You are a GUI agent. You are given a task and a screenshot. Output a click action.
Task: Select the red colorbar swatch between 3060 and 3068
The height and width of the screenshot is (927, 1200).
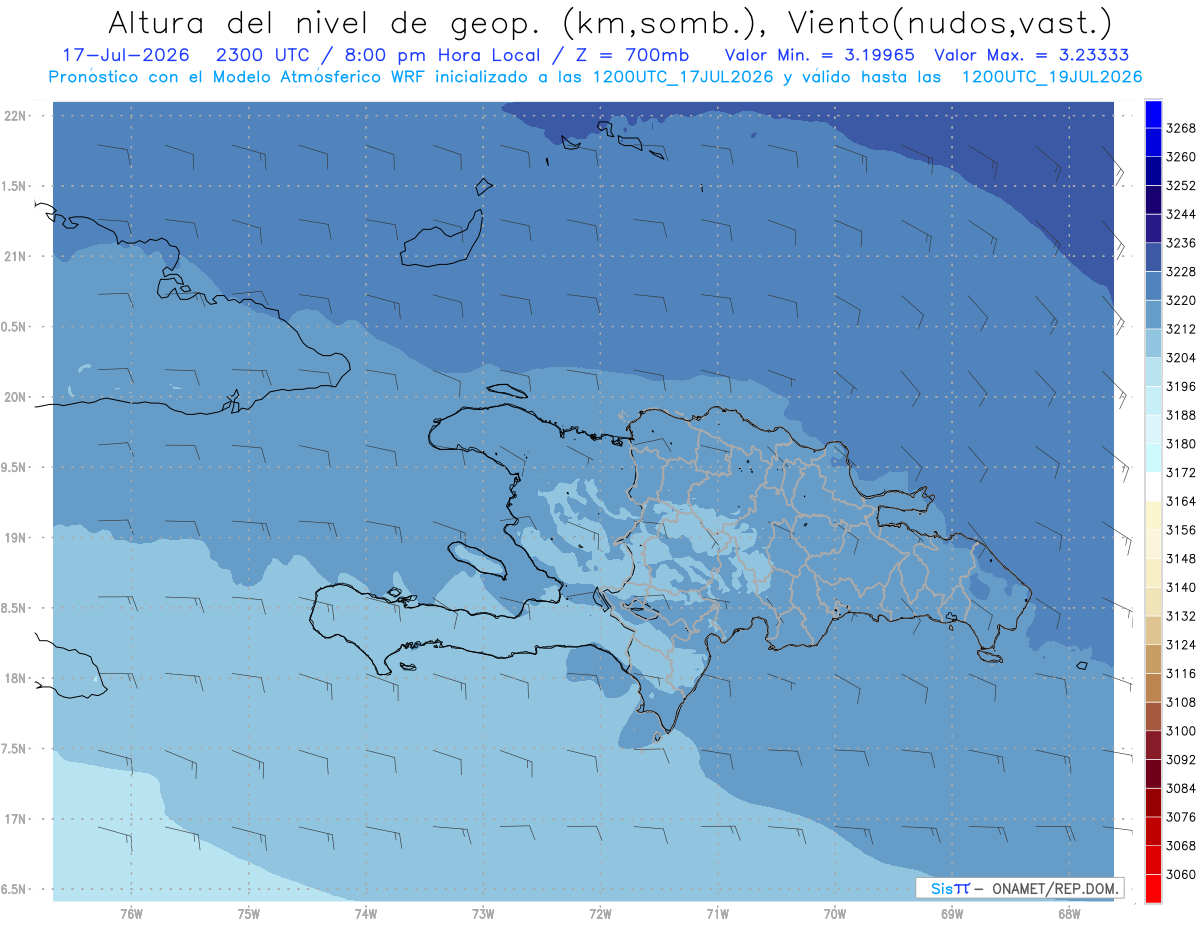[x=1153, y=860]
